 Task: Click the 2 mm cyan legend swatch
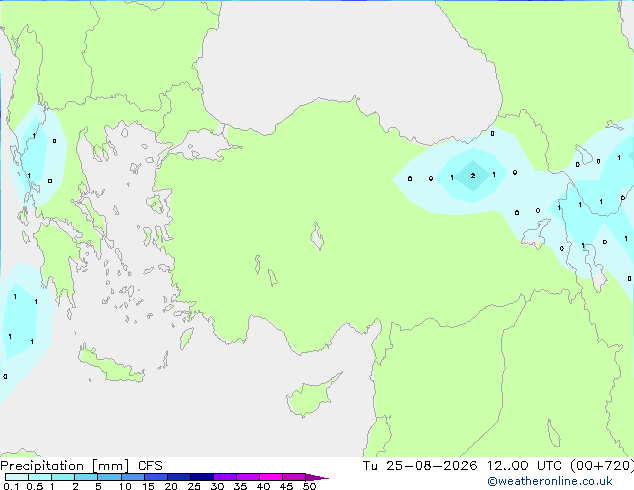86,477
